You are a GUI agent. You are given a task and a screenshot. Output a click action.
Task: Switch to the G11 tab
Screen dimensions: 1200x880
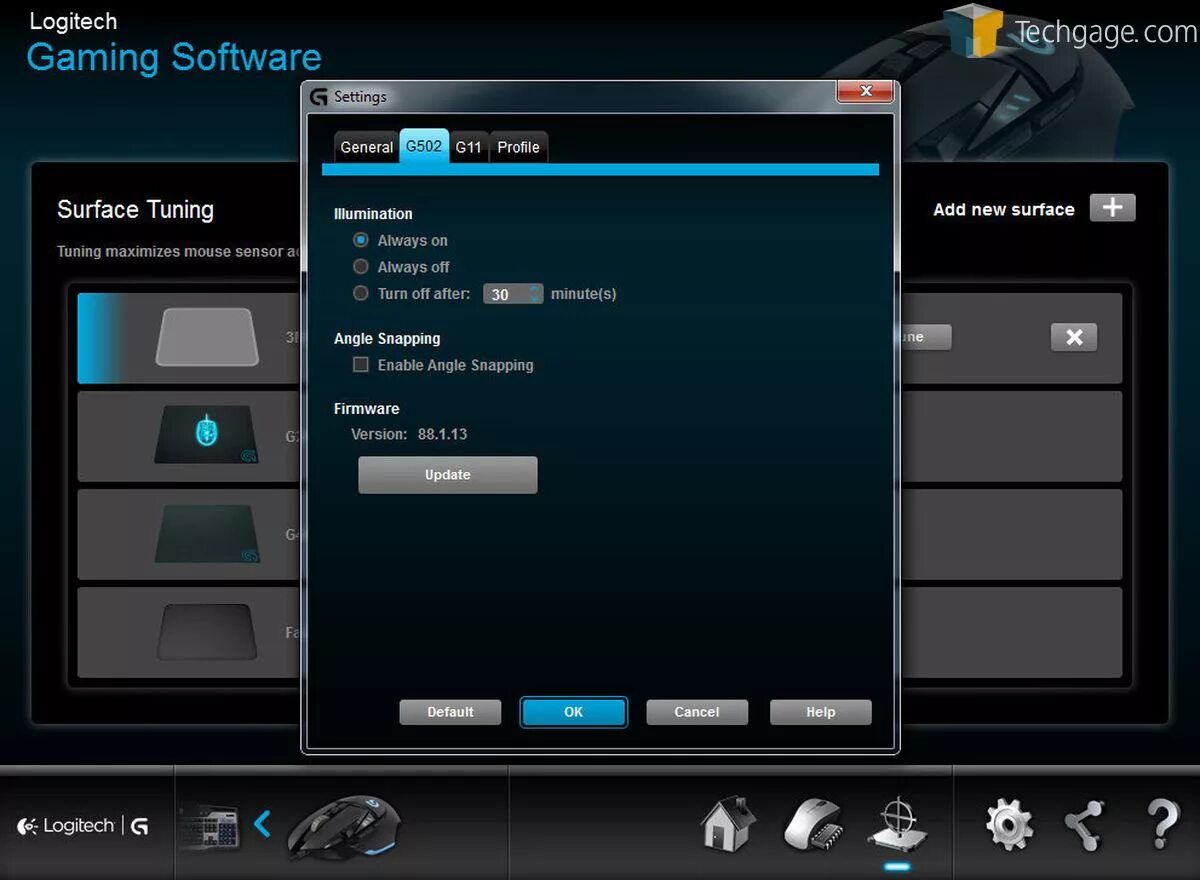click(469, 147)
